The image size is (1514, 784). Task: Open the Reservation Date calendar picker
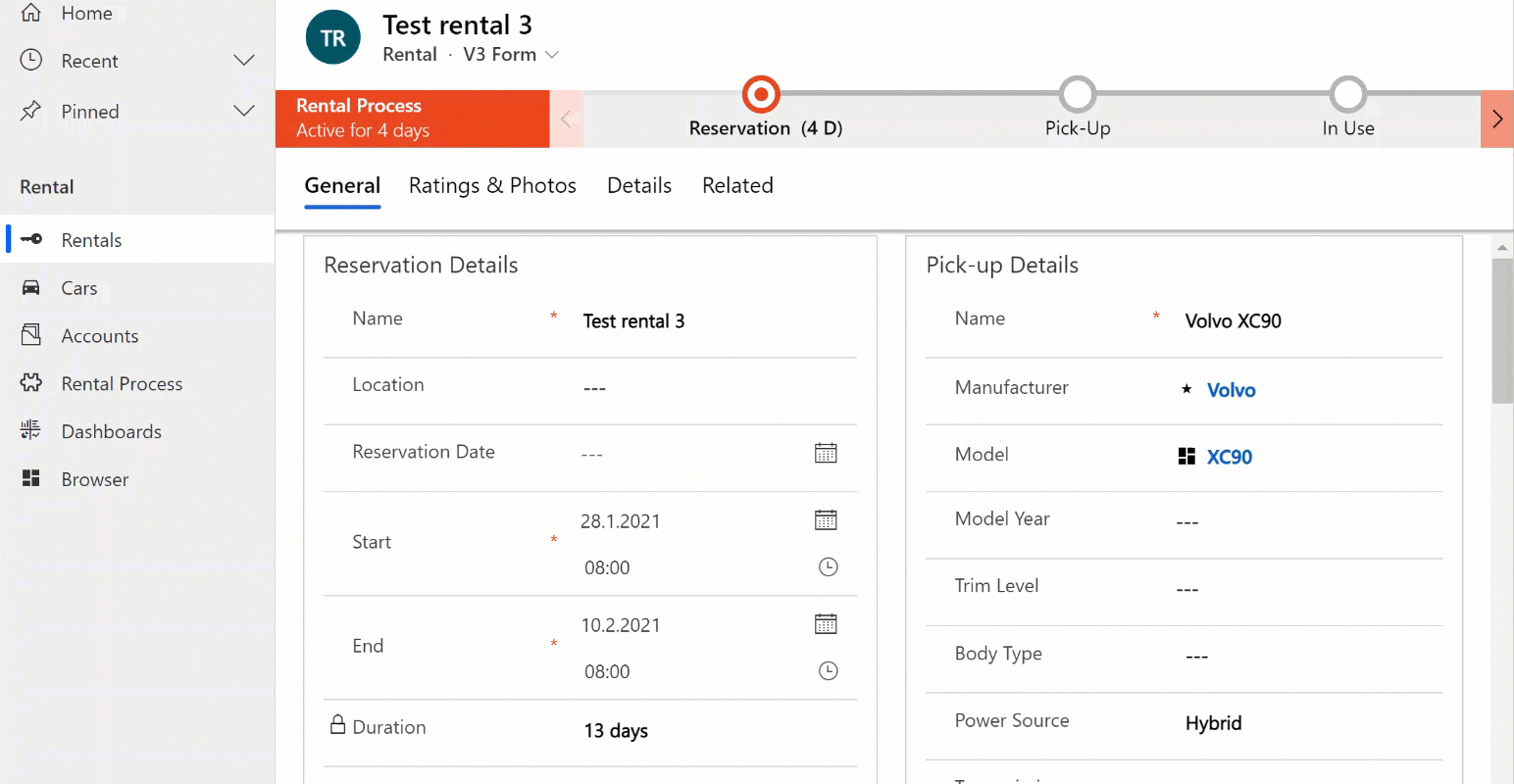(x=826, y=453)
